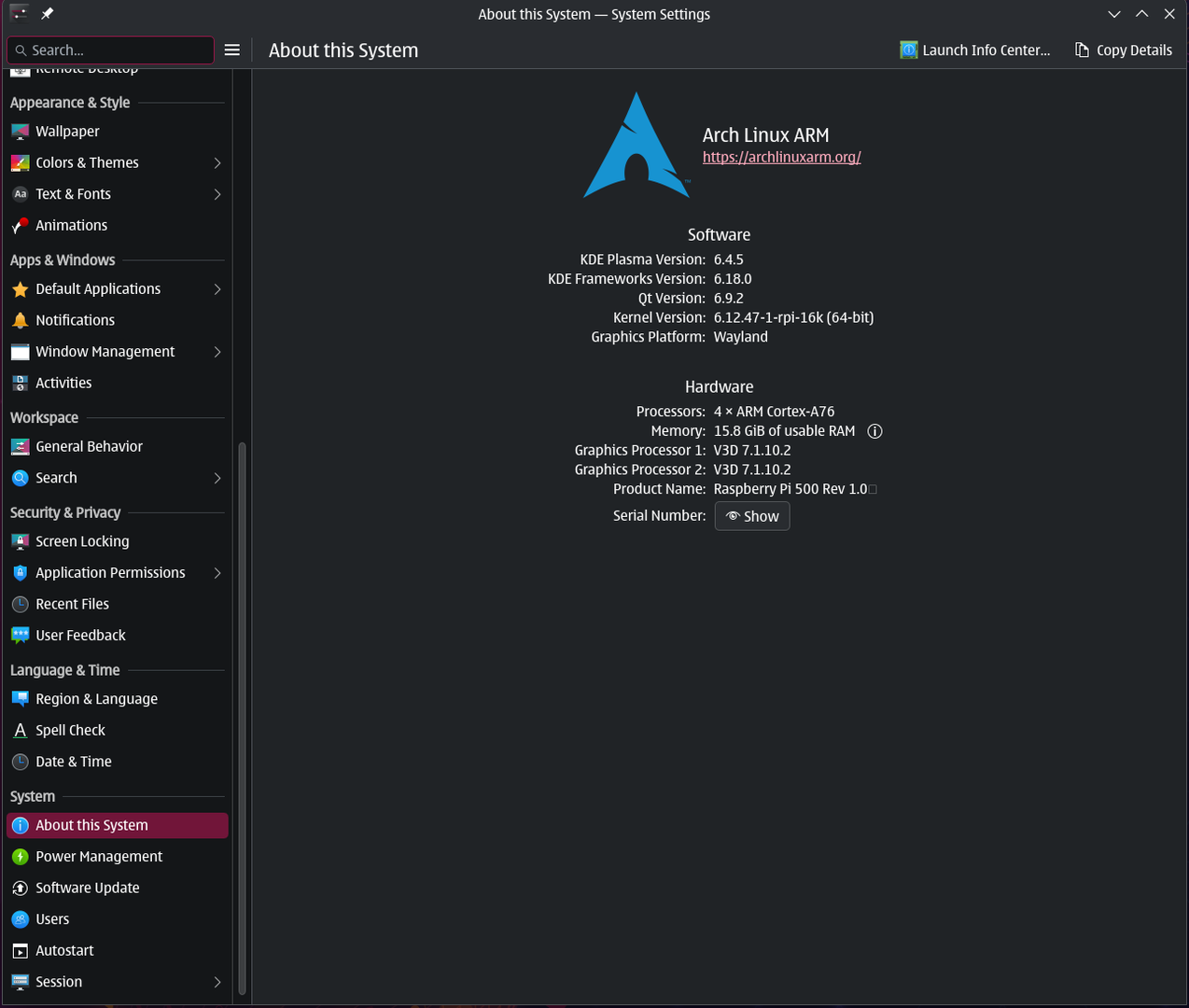The height and width of the screenshot is (1008, 1189).
Task: Click the Notifications bell icon
Action: pyautogui.click(x=20, y=320)
